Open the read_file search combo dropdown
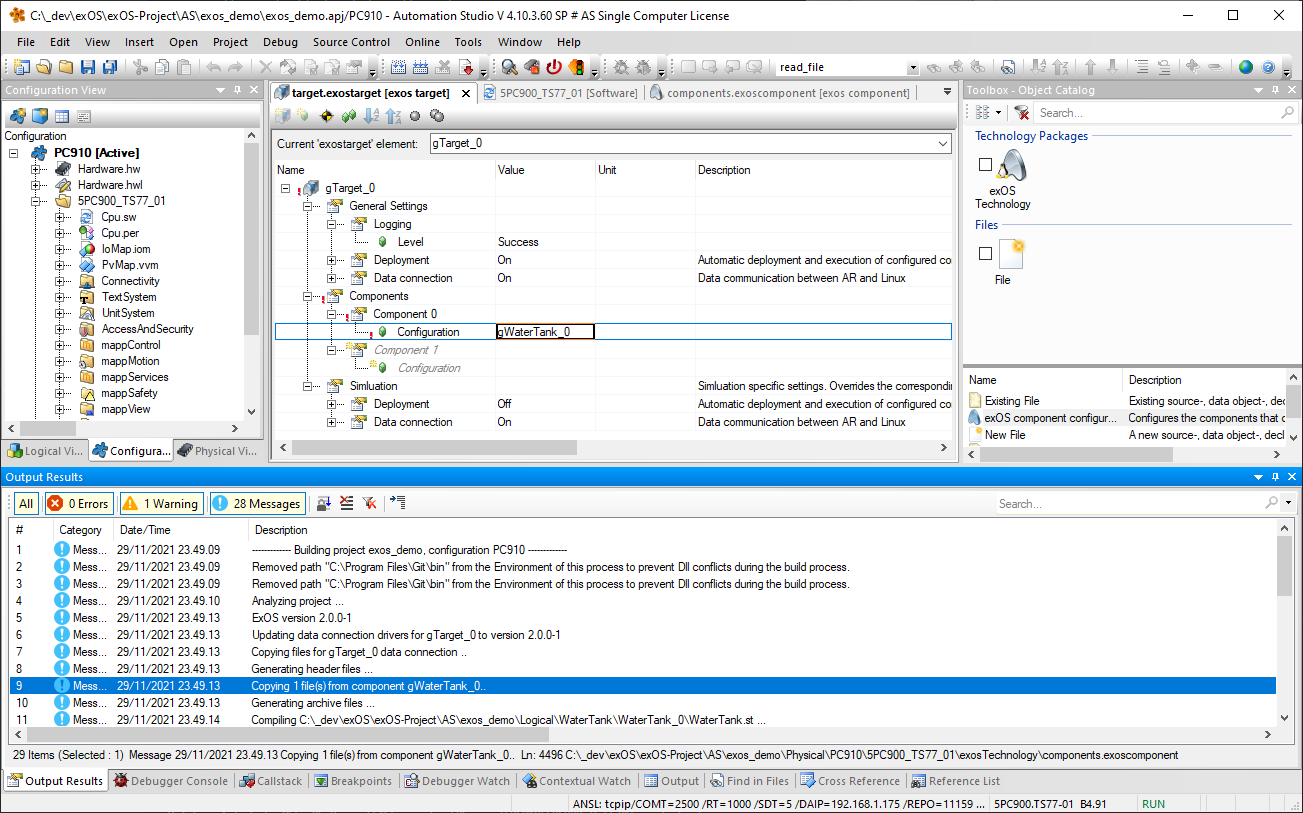This screenshot has height=813, width=1303. [913, 67]
